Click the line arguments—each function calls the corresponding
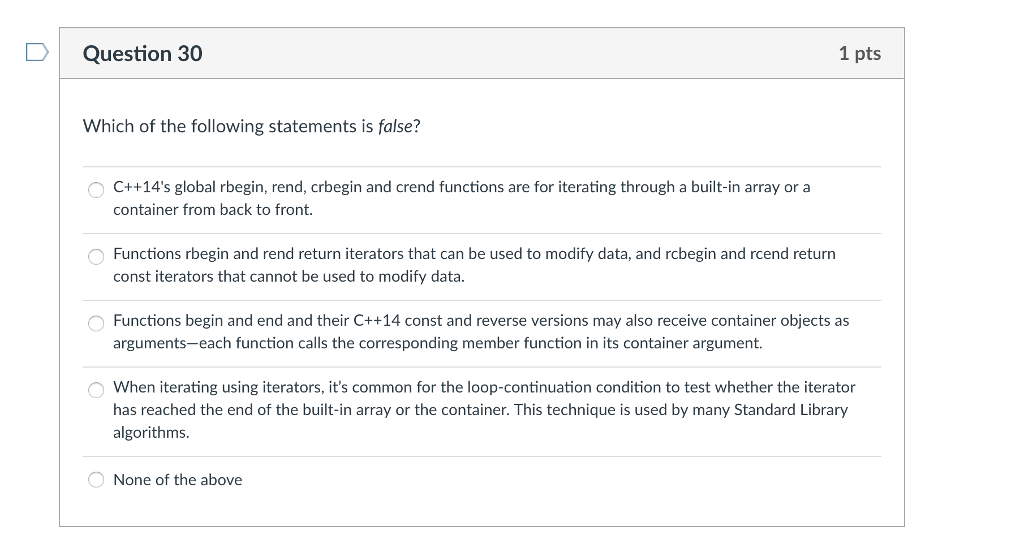This screenshot has width=1024, height=535. tap(438, 343)
